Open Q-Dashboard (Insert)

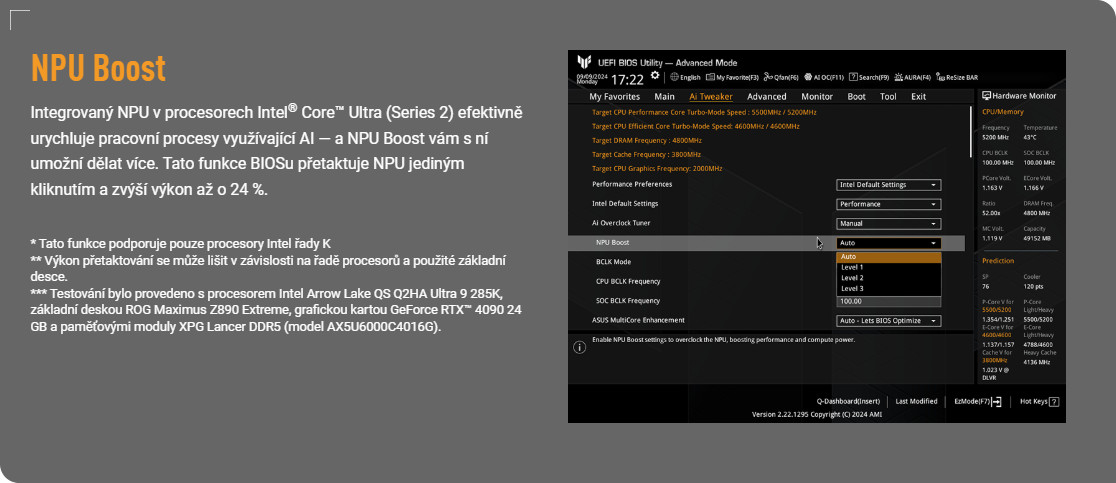pyautogui.click(x=850, y=401)
